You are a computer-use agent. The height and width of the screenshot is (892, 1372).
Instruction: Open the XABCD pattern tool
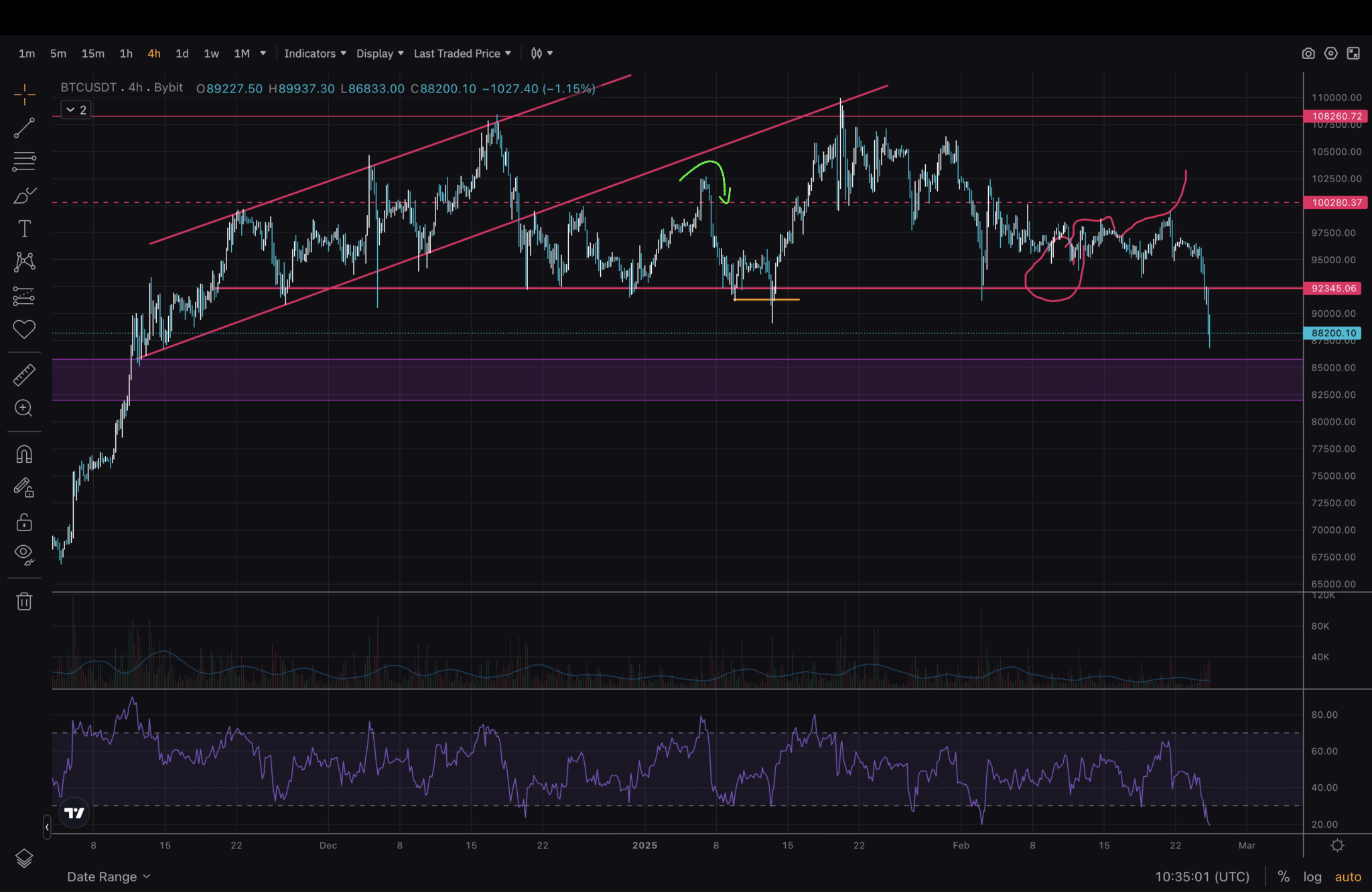pyautogui.click(x=24, y=261)
